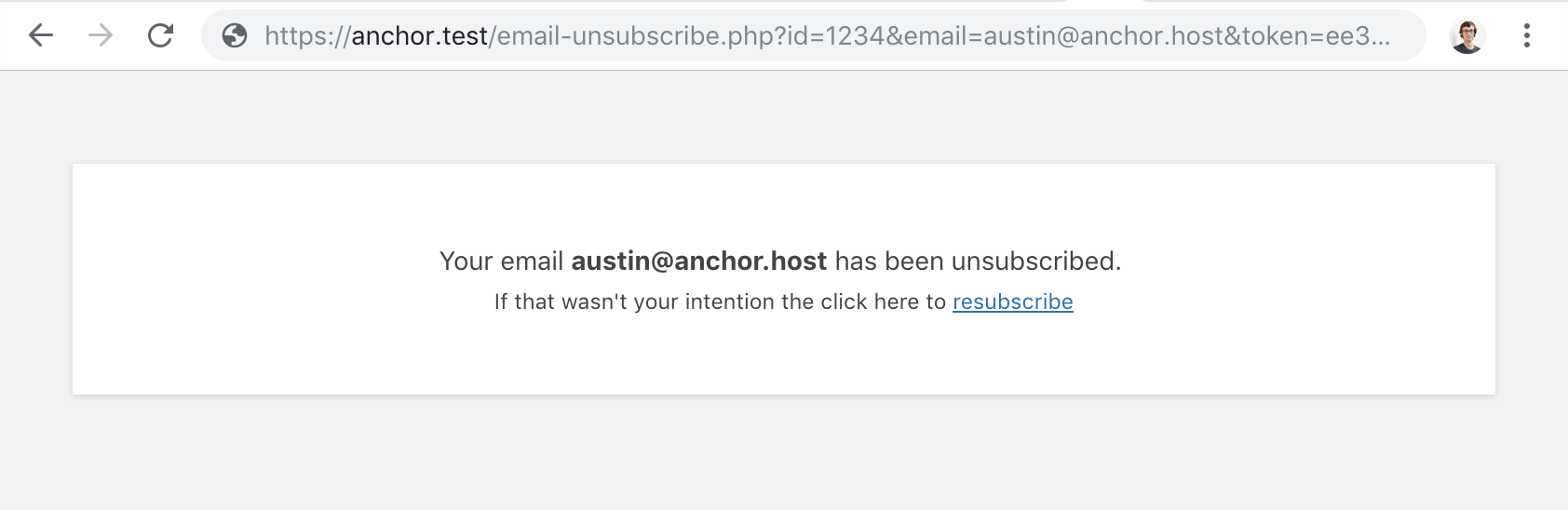This screenshot has height=510, width=1568.
Task: Click the https:// prefix in address bar
Action: pyautogui.click(x=308, y=35)
